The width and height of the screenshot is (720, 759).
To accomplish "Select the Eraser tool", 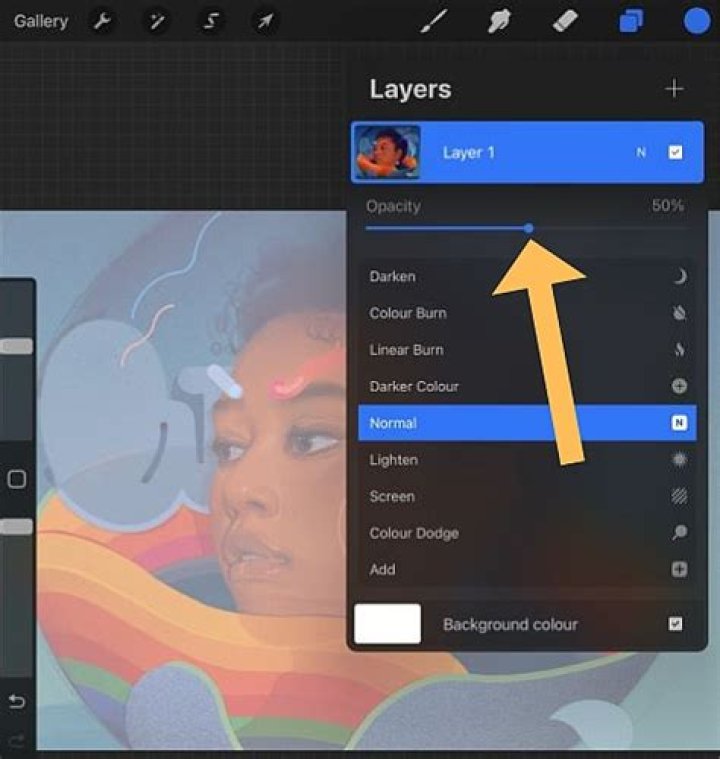I will (x=566, y=21).
